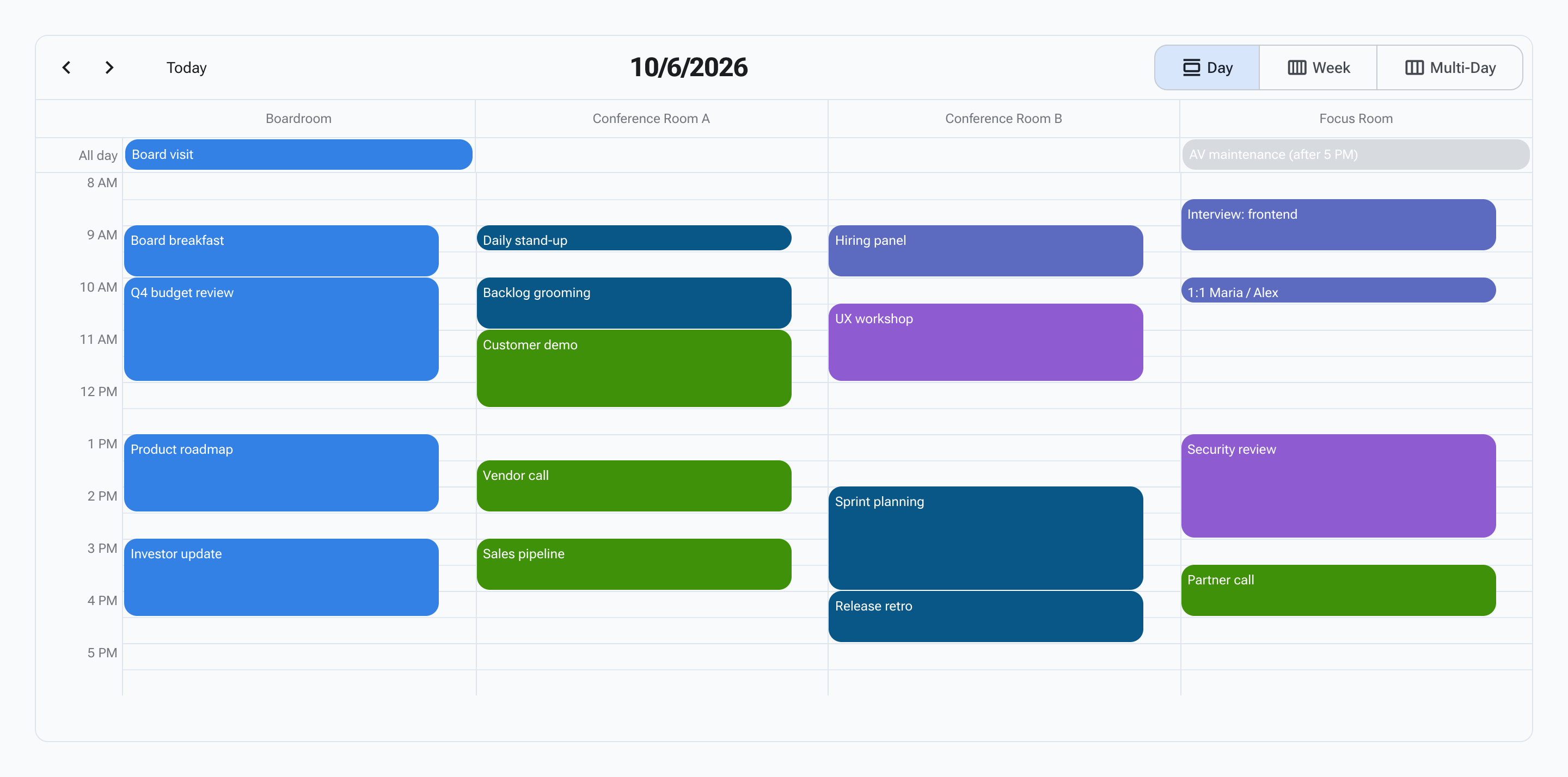
Task: Open the Hiring panel event
Action: 985,251
